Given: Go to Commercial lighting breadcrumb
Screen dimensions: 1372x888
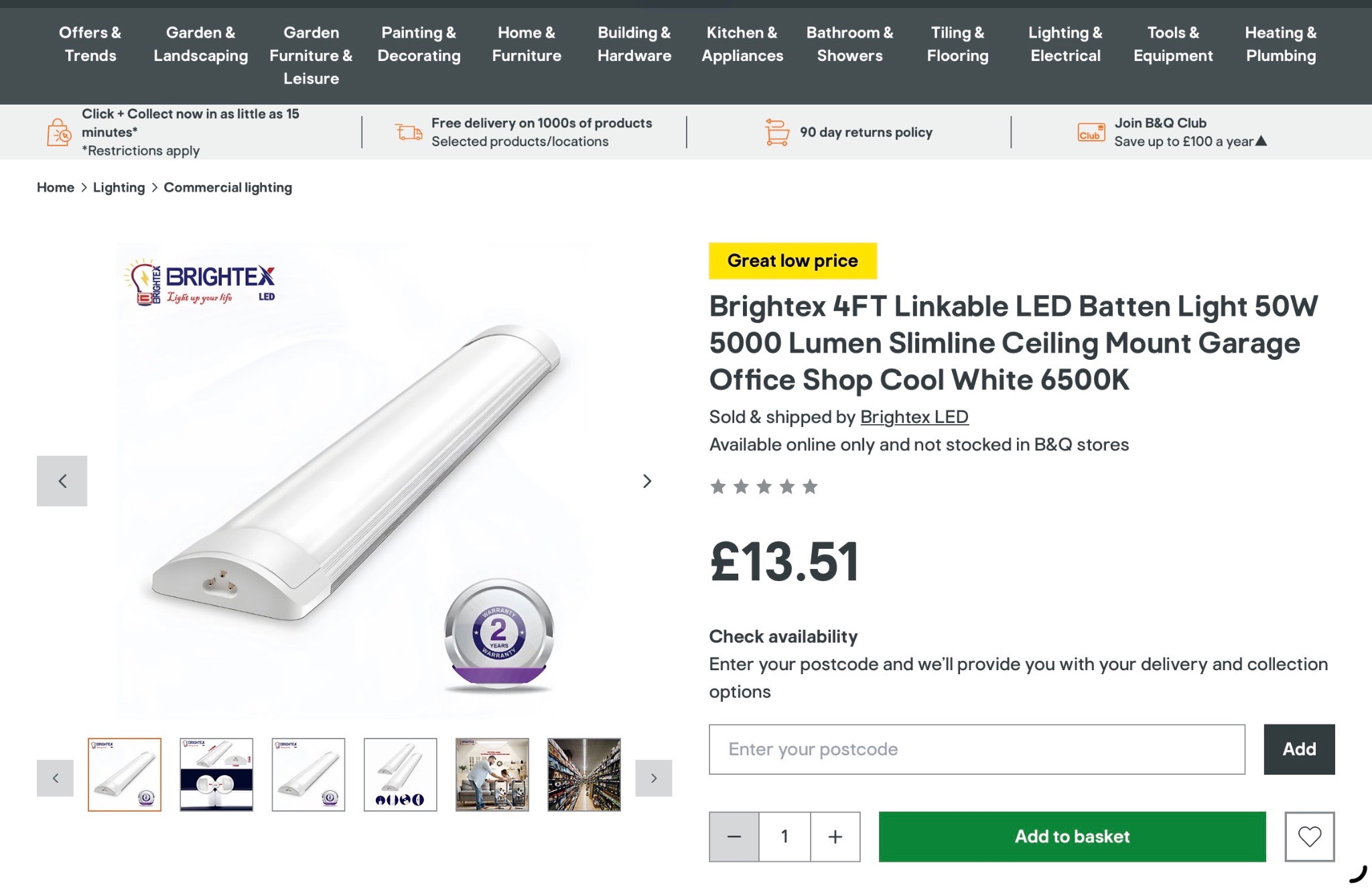Looking at the screenshot, I should (x=228, y=188).
